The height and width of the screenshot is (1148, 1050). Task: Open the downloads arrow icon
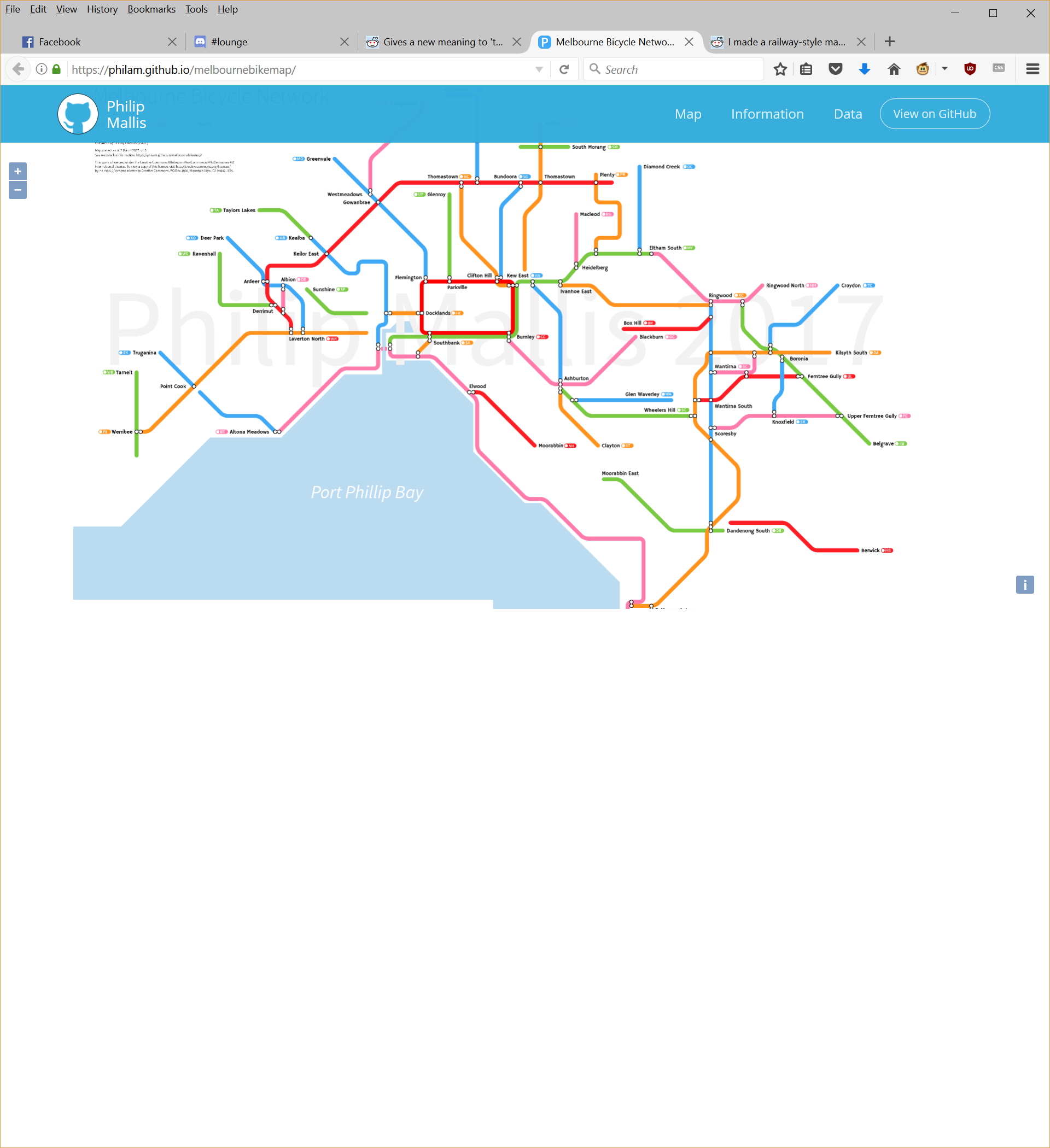pyautogui.click(x=864, y=69)
